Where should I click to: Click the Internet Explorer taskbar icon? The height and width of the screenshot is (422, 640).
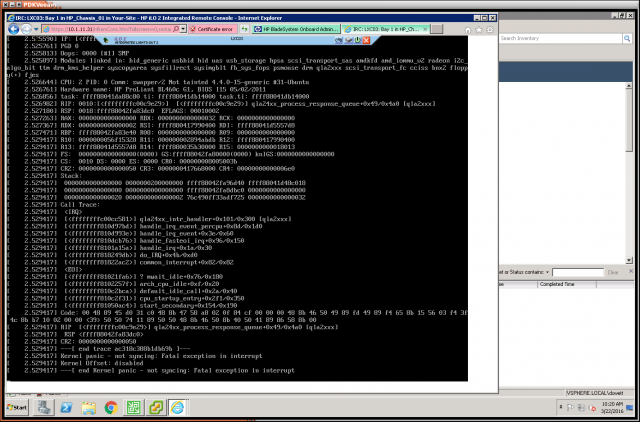(x=176, y=408)
